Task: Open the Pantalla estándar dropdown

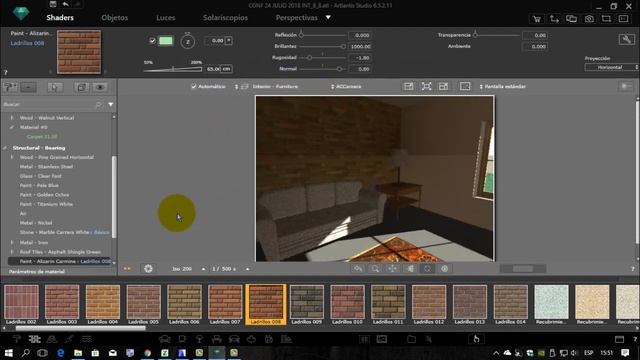Action: click(x=502, y=87)
